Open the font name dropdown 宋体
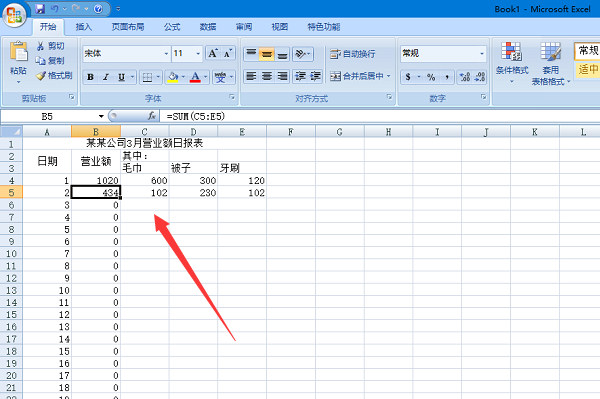The image size is (600, 399). pos(166,54)
